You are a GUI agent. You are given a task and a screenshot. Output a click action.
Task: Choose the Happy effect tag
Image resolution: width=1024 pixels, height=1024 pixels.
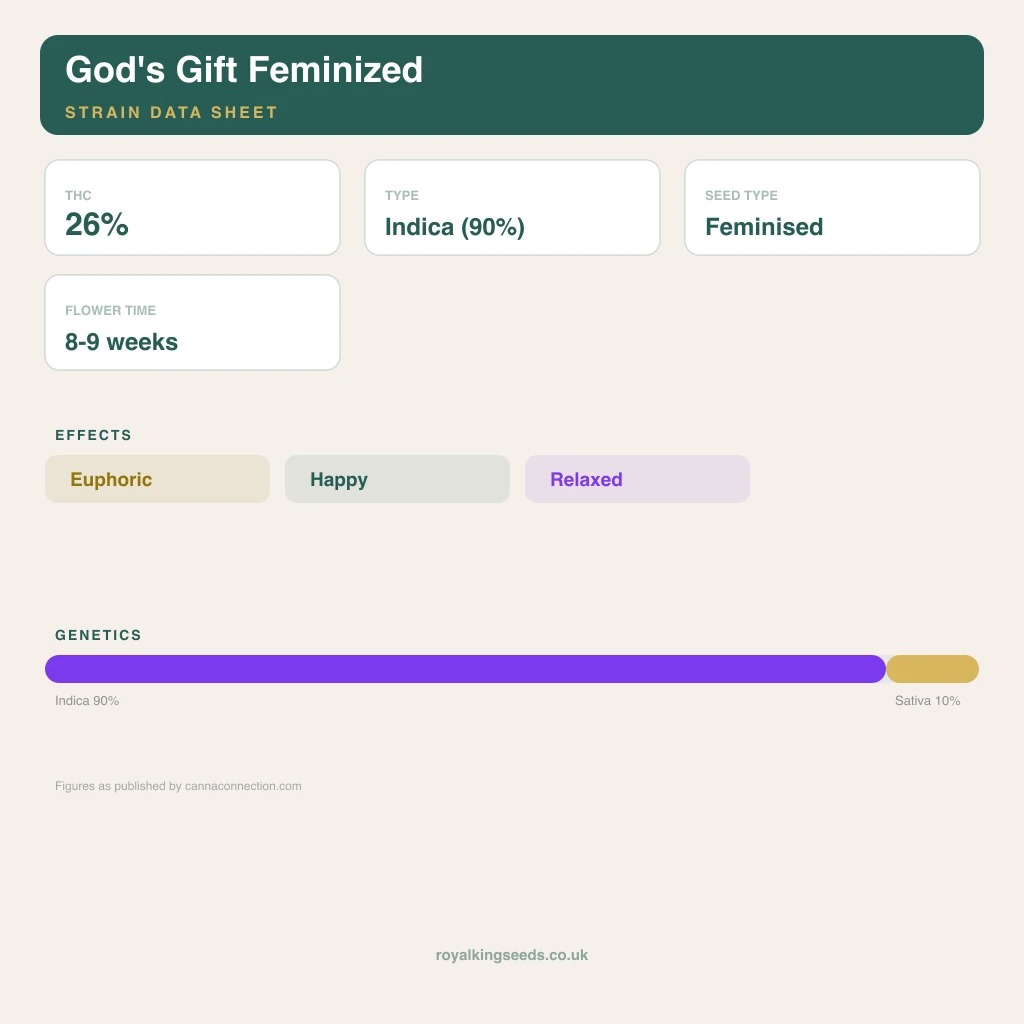(398, 479)
